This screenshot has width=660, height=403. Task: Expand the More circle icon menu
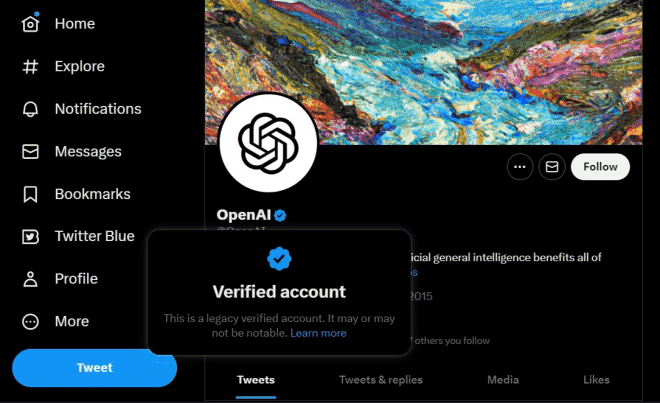30,322
